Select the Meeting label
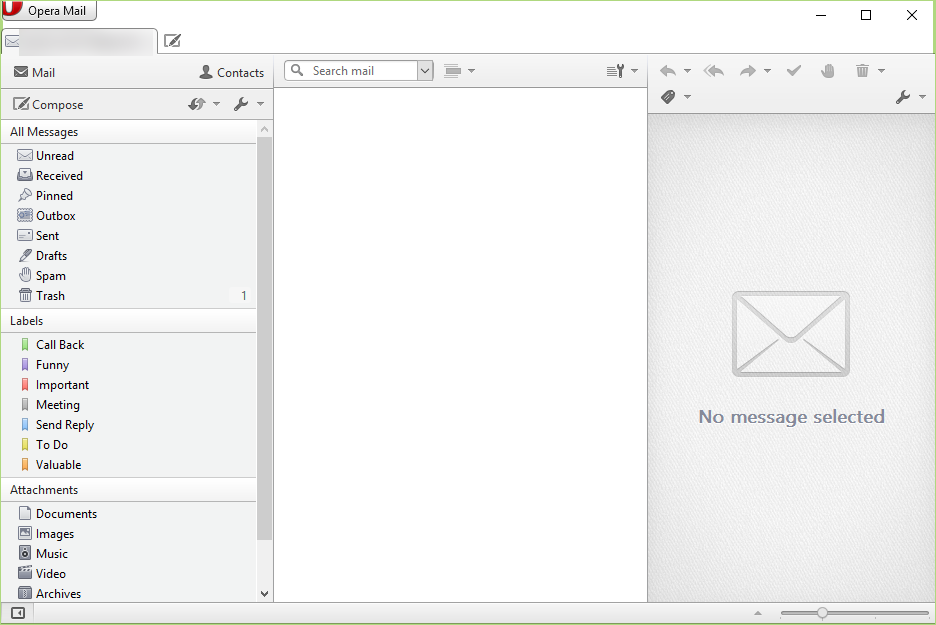This screenshot has width=936, height=625. coord(129,405)
